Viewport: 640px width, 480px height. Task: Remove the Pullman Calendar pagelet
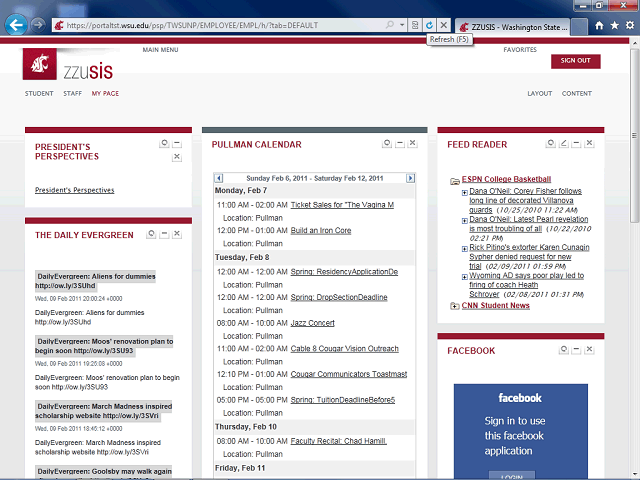(x=413, y=143)
